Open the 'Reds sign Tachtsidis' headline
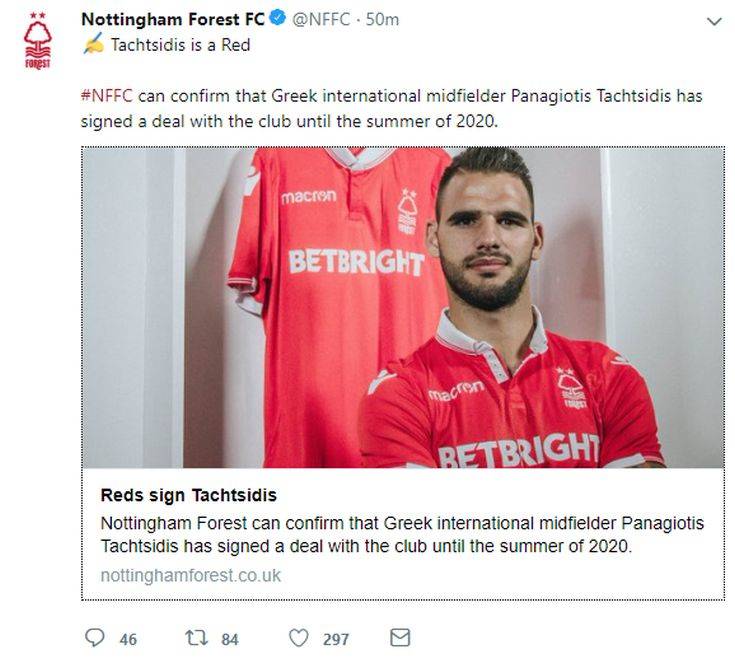The image size is (735, 659). 189,495
